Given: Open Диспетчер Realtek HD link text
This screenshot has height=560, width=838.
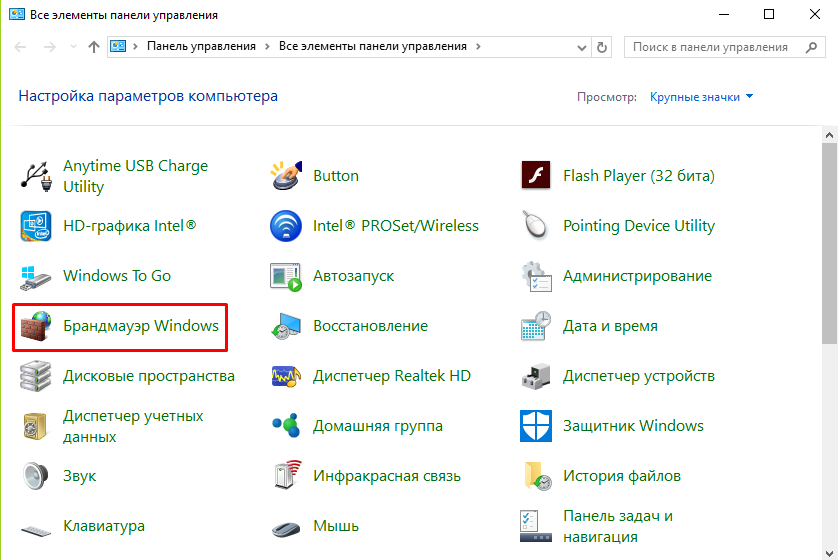Looking at the screenshot, I should 392,376.
